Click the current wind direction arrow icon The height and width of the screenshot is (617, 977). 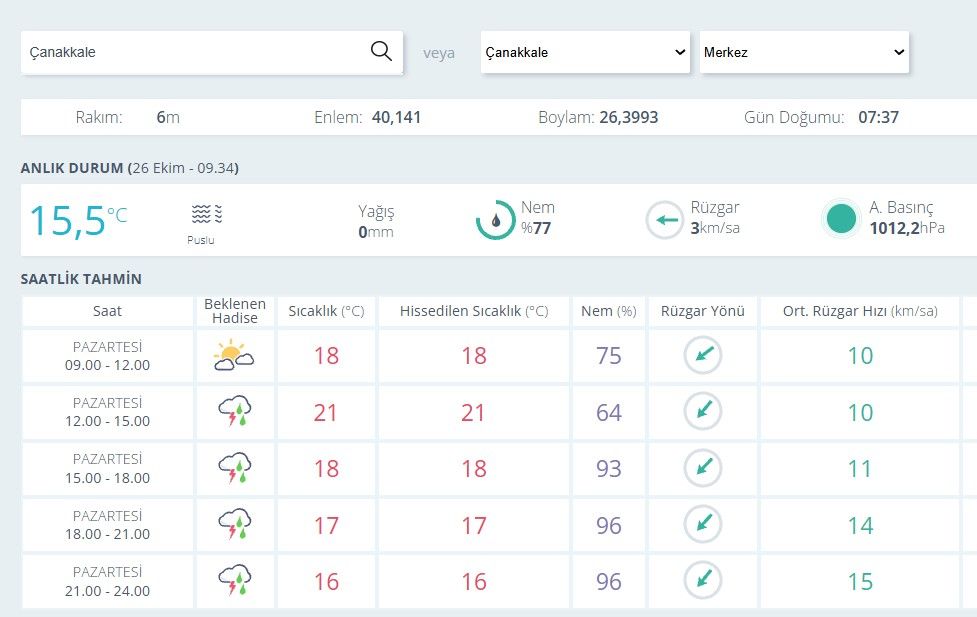(x=665, y=219)
